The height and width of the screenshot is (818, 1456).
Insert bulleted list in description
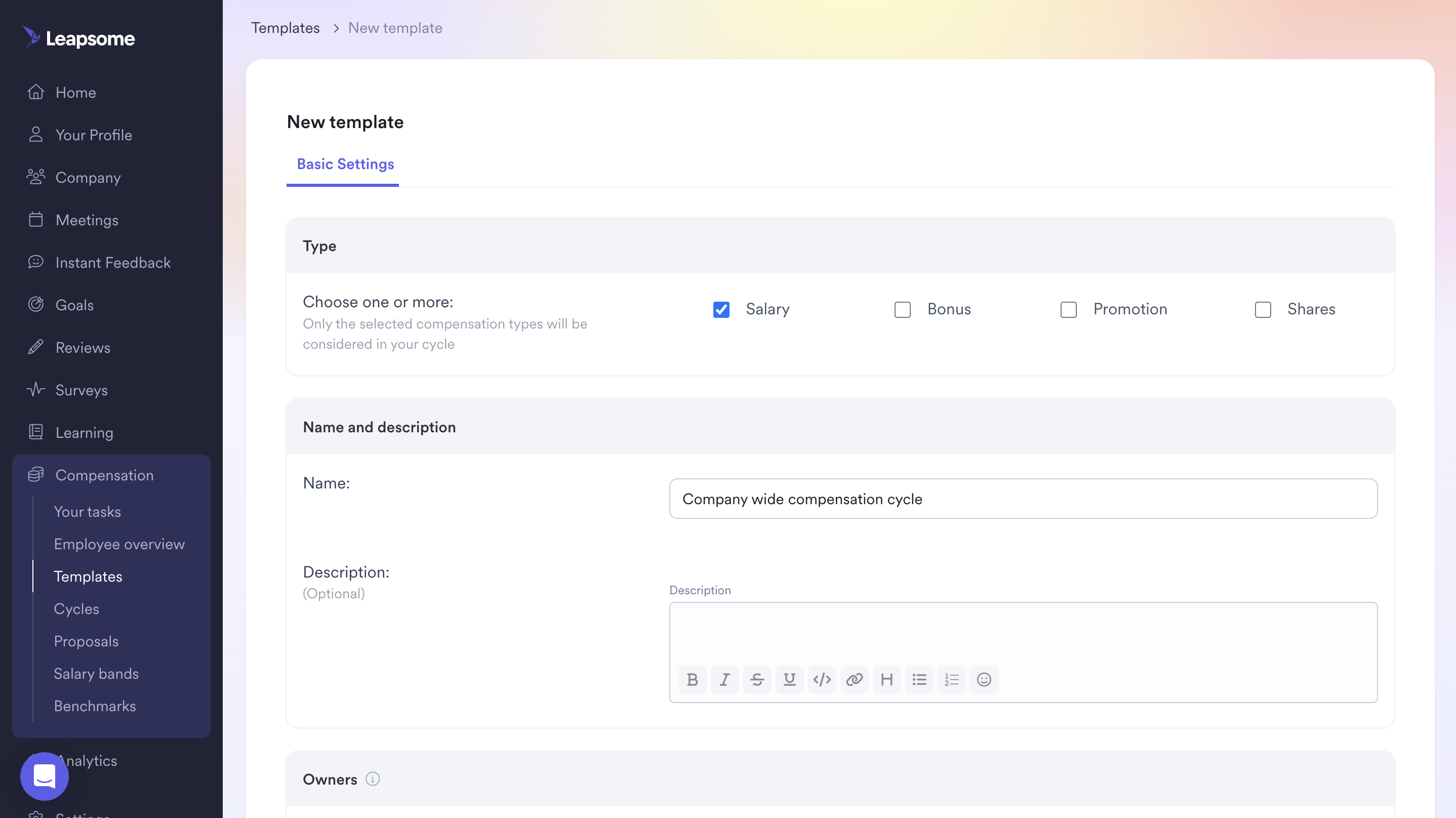pyautogui.click(x=919, y=679)
